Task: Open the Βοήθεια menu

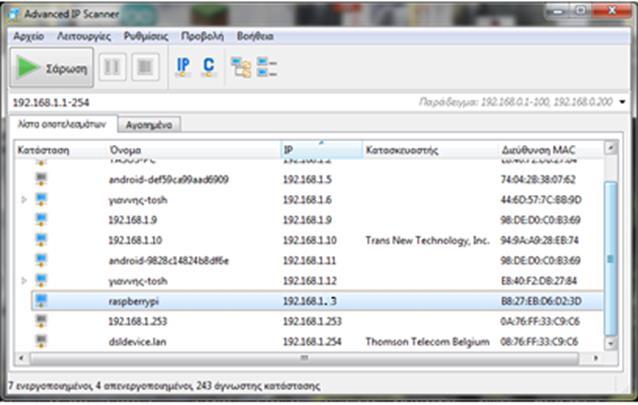Action: 255,36
